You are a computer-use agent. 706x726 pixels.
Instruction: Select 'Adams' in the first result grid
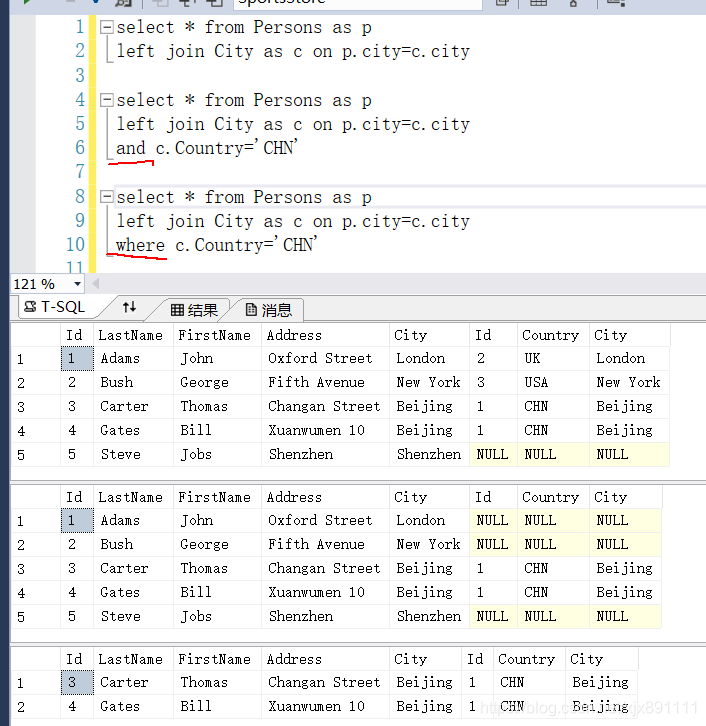point(133,358)
